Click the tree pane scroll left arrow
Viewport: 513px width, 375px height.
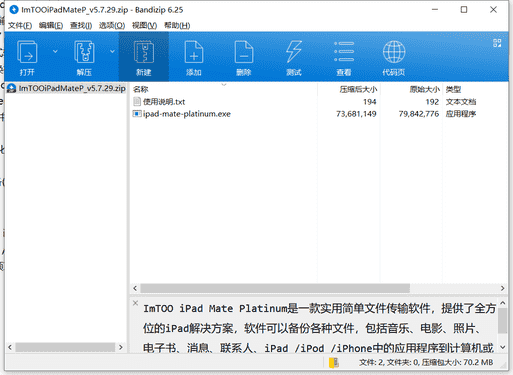pyautogui.click(x=10, y=347)
